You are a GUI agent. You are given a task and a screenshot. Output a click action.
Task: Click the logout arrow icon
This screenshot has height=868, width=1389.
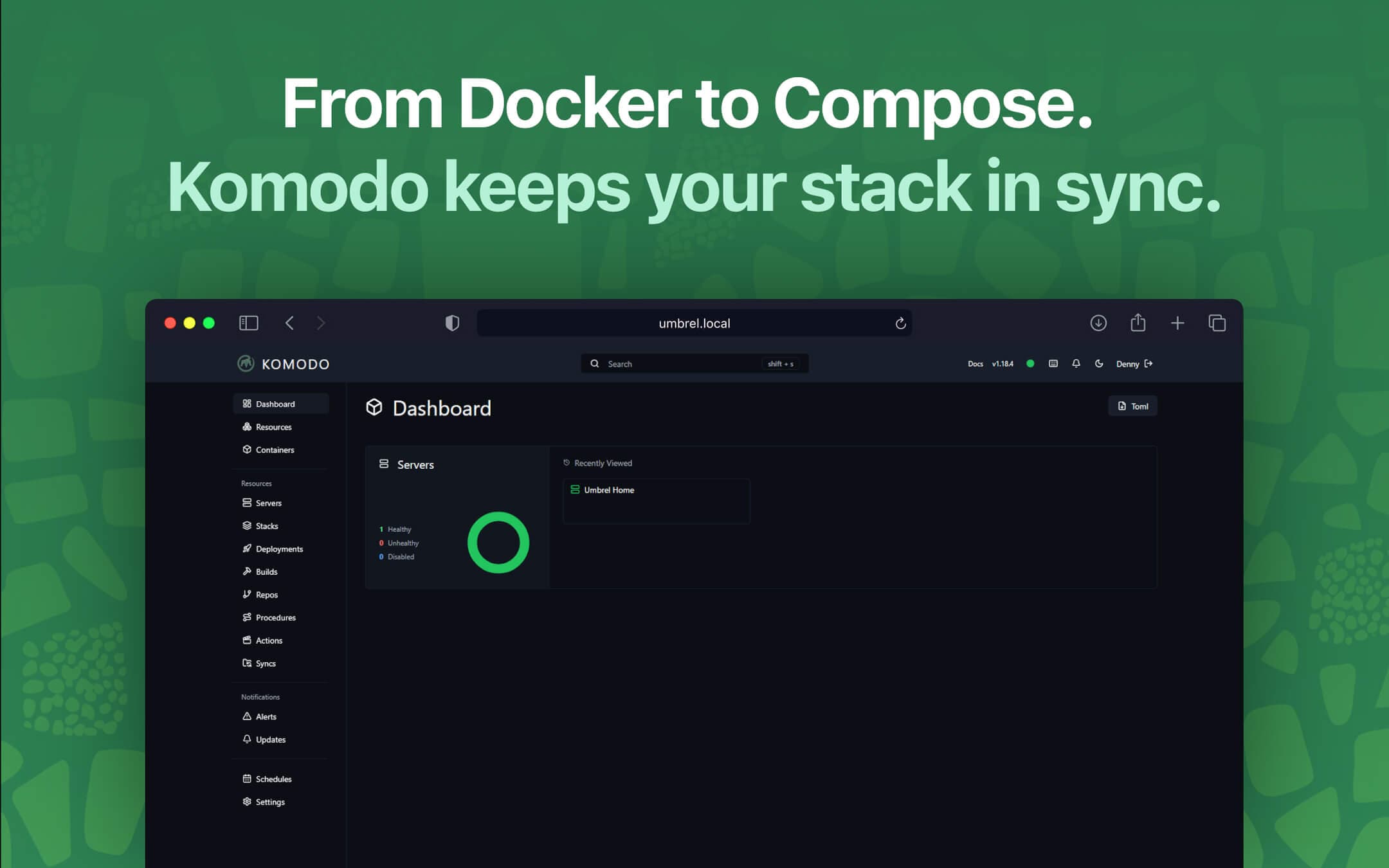1148,364
